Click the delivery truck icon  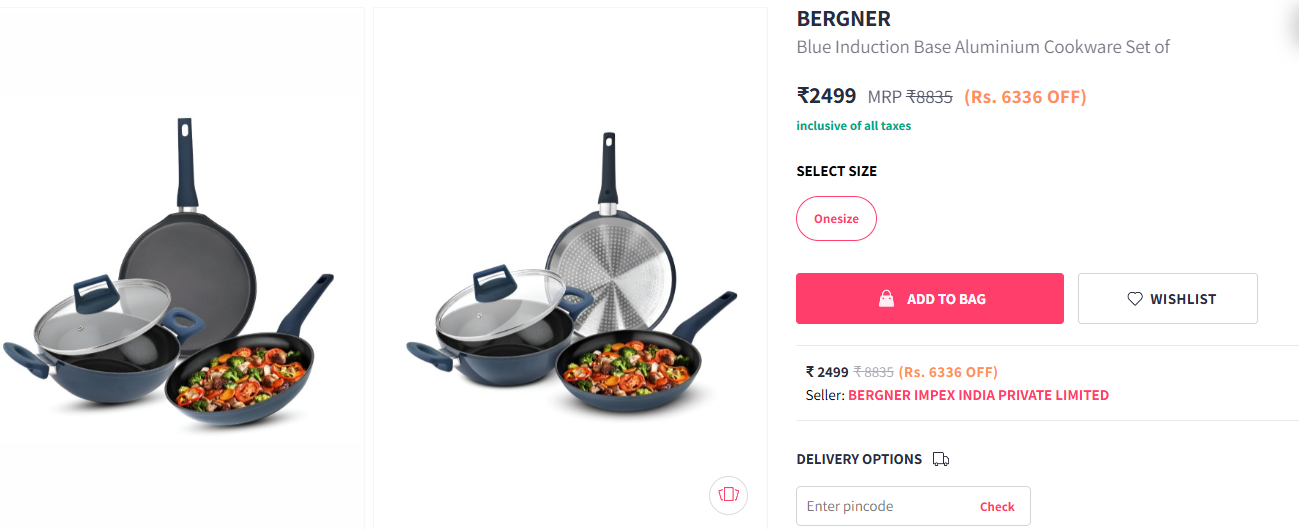[941, 459]
